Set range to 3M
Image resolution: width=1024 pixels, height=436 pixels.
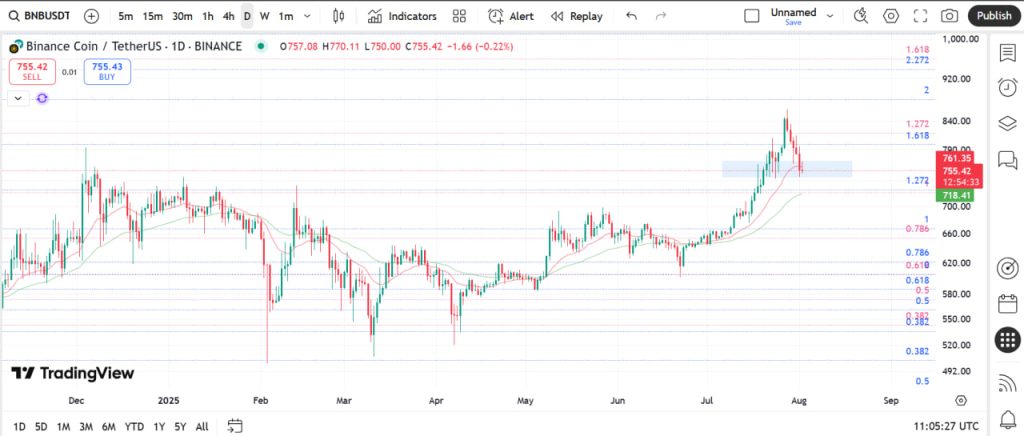click(x=86, y=427)
